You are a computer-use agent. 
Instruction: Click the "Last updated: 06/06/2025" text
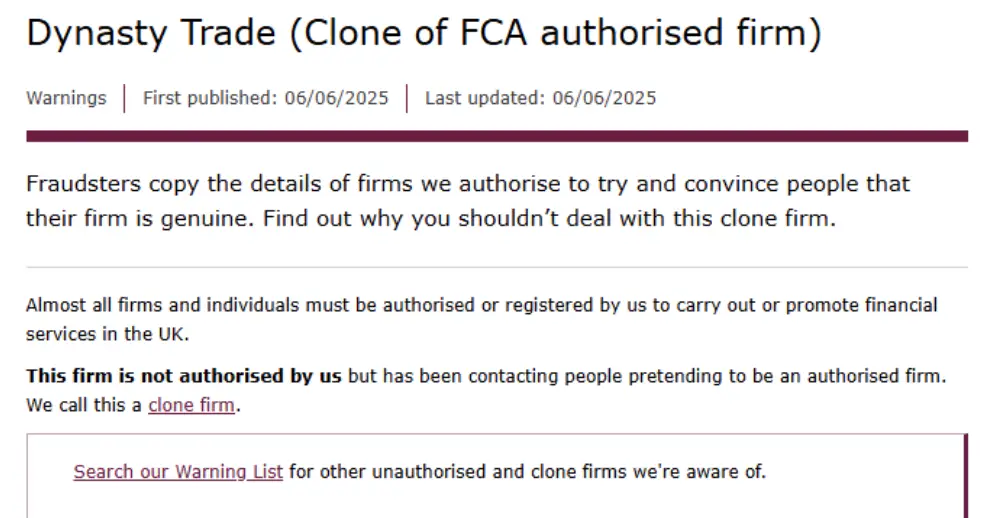coord(540,98)
